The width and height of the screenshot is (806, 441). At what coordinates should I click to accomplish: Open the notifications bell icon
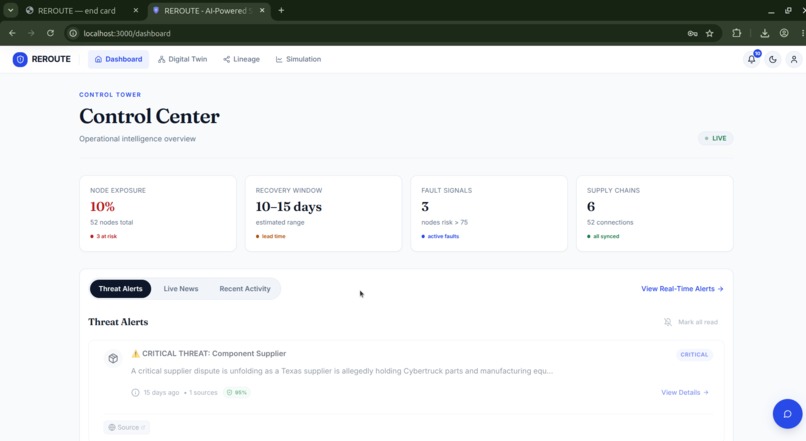point(752,60)
